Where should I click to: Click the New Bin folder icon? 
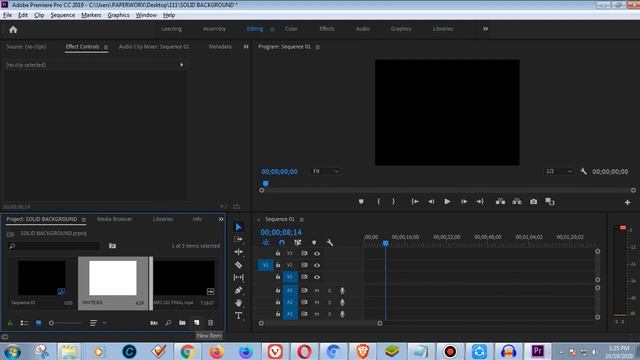182,323
